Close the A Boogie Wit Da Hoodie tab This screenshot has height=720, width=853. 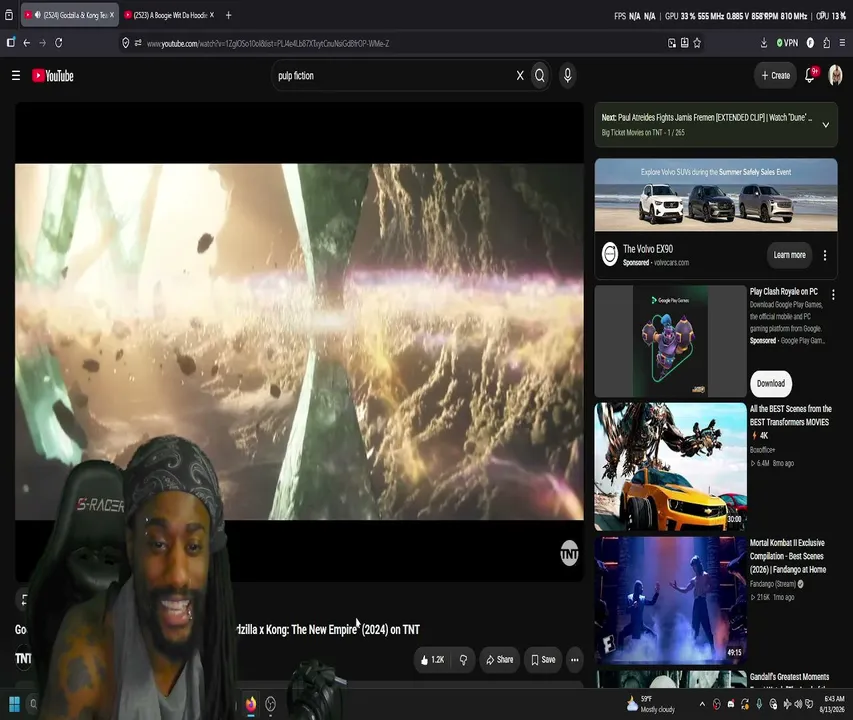pyautogui.click(x=212, y=15)
